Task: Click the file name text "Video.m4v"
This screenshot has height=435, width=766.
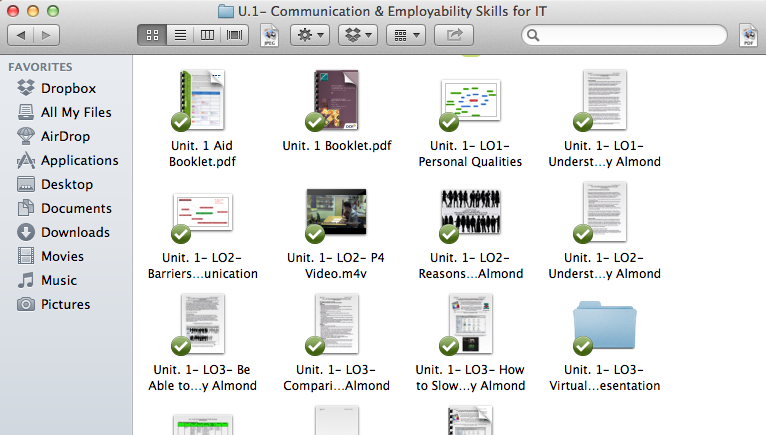Action: [x=336, y=274]
